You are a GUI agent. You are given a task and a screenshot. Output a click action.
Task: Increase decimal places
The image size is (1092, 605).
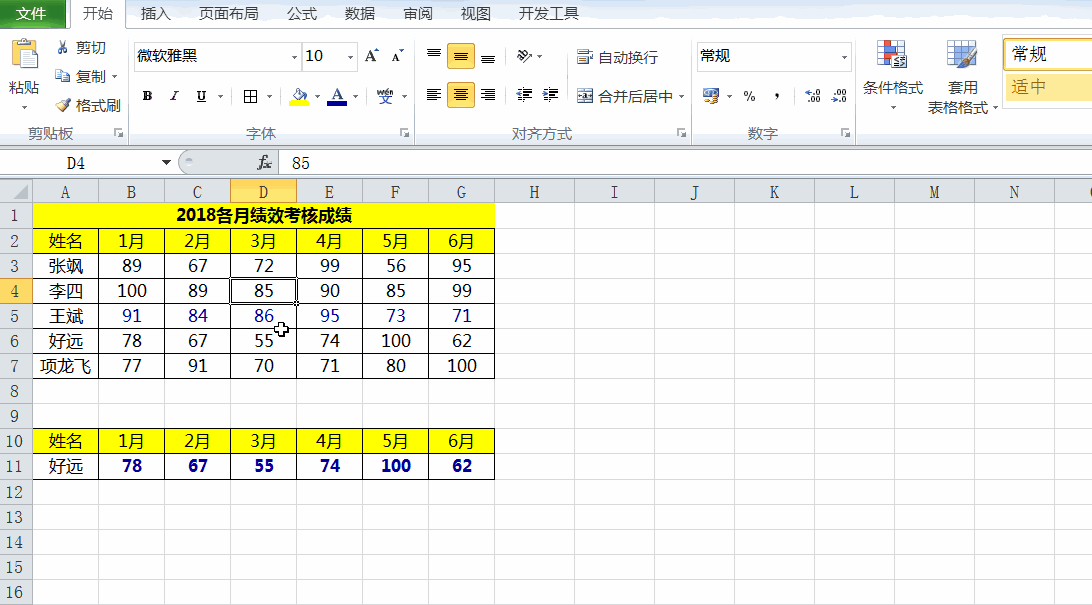tap(813, 96)
